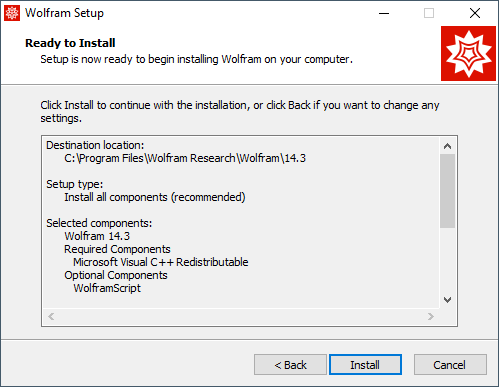Minimize the Wolfram Setup window
This screenshot has width=499, height=387.
click(x=384, y=13)
